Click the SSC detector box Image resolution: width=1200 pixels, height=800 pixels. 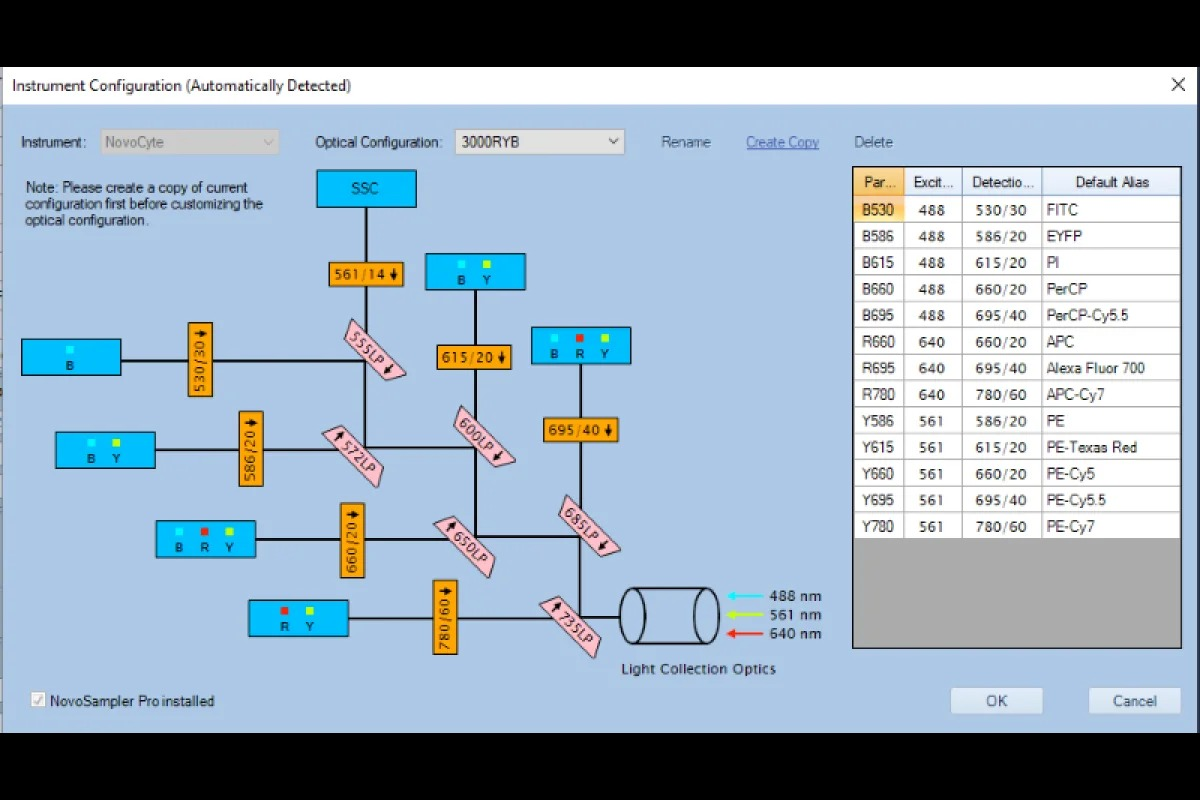click(366, 189)
